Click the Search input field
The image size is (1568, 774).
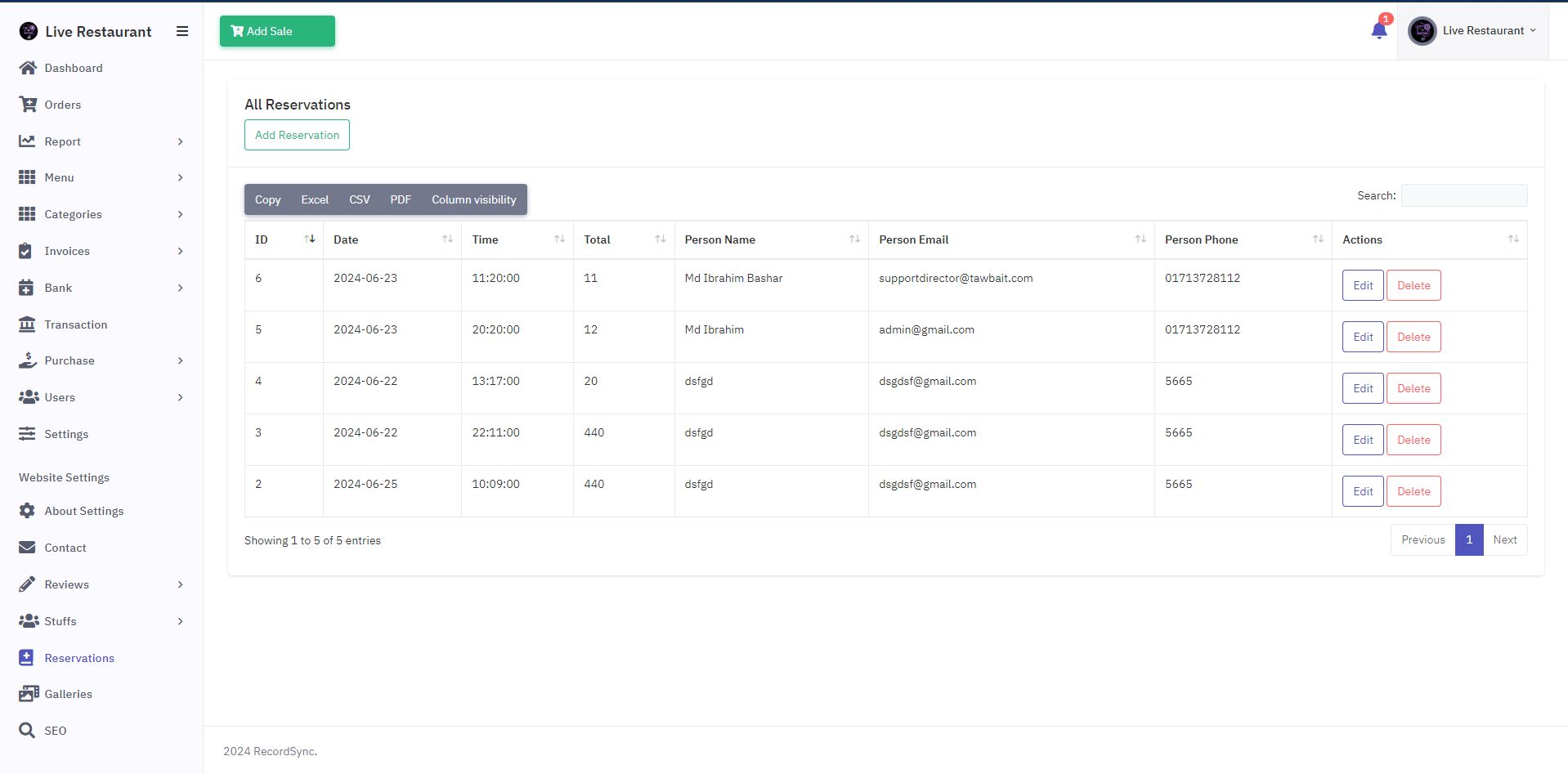(1464, 195)
